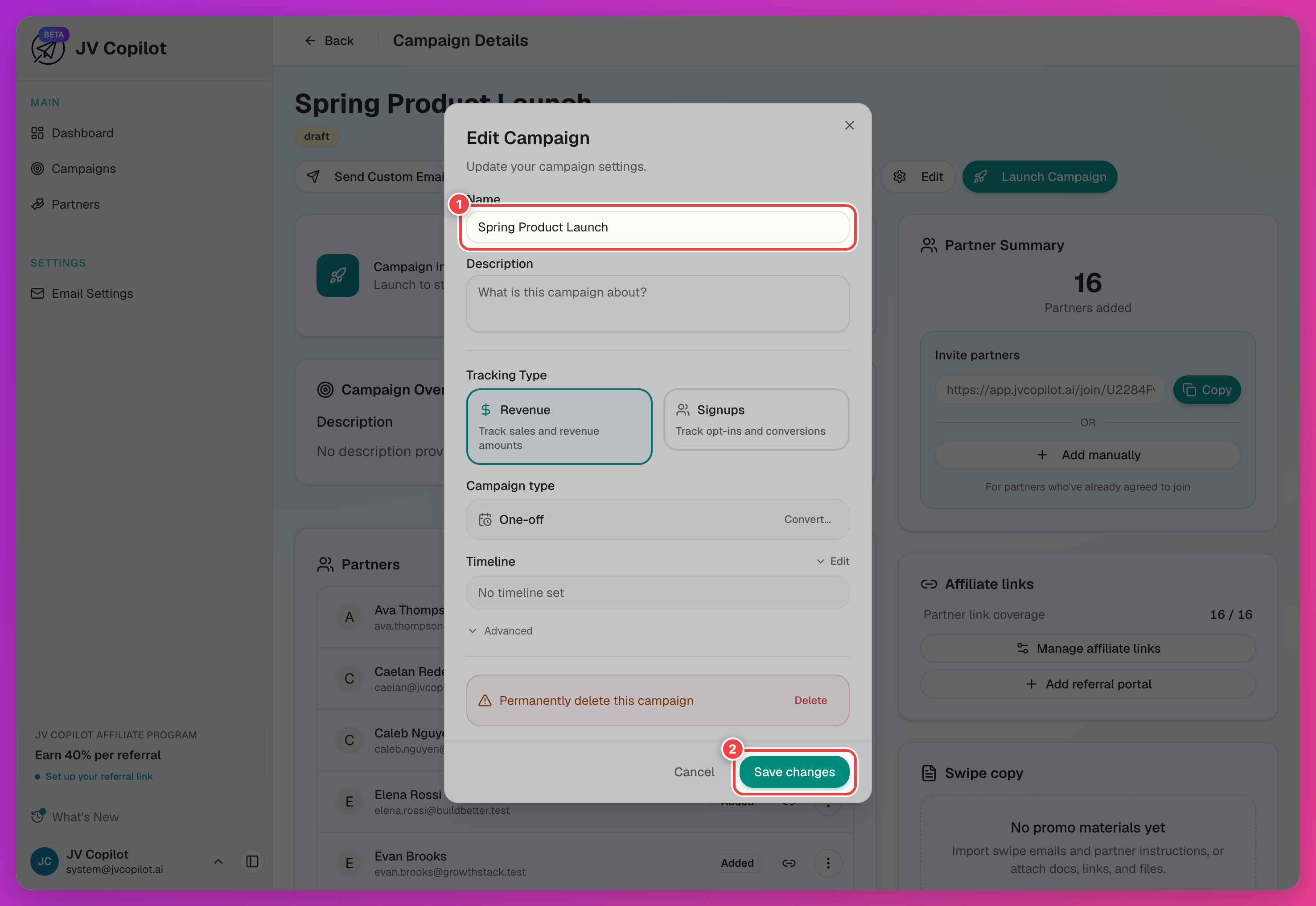
Task: Click Launch Campaign button
Action: point(1039,177)
